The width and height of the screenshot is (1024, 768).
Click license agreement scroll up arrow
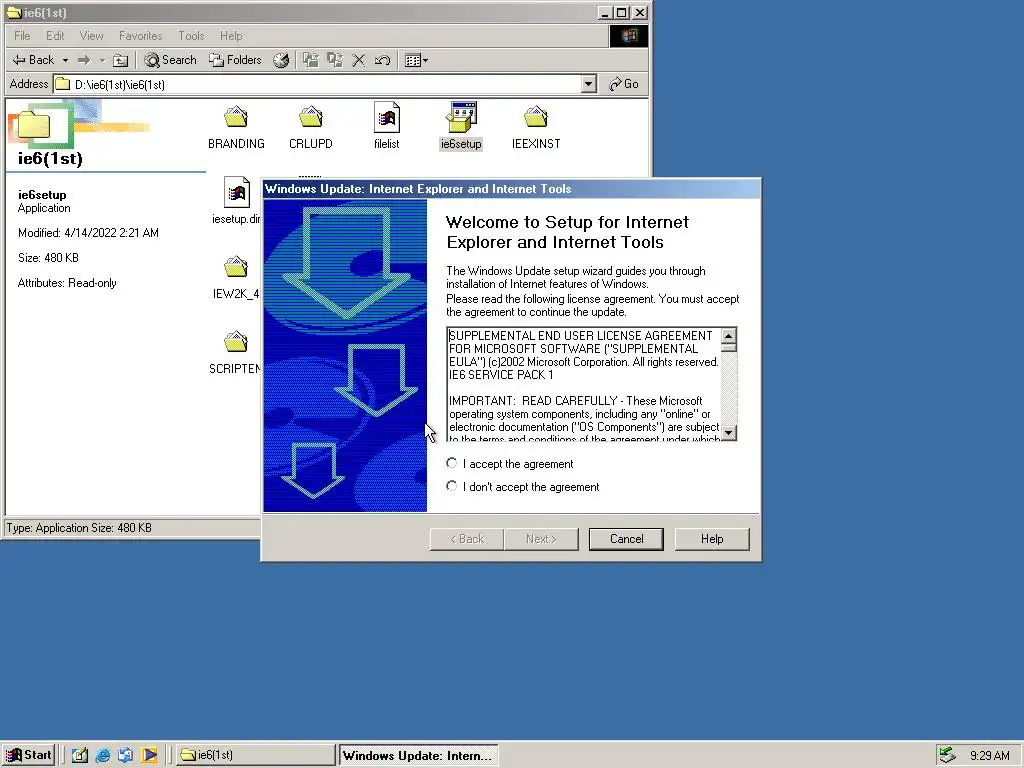[728, 336]
